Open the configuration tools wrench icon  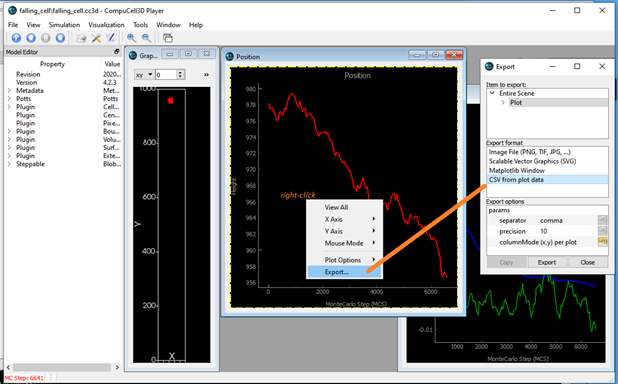[x=96, y=38]
